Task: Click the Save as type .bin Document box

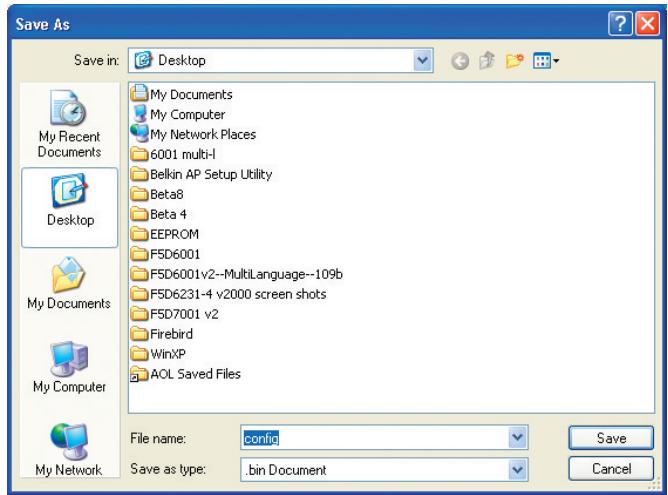Action: [x=384, y=469]
